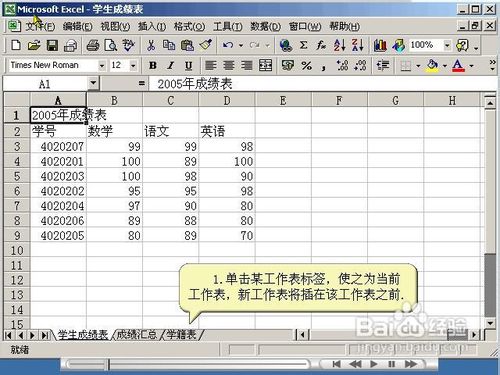Viewport: 500px width, 375px height.
Task: Expand the Times New Roman font dropdown
Action: 102,66
